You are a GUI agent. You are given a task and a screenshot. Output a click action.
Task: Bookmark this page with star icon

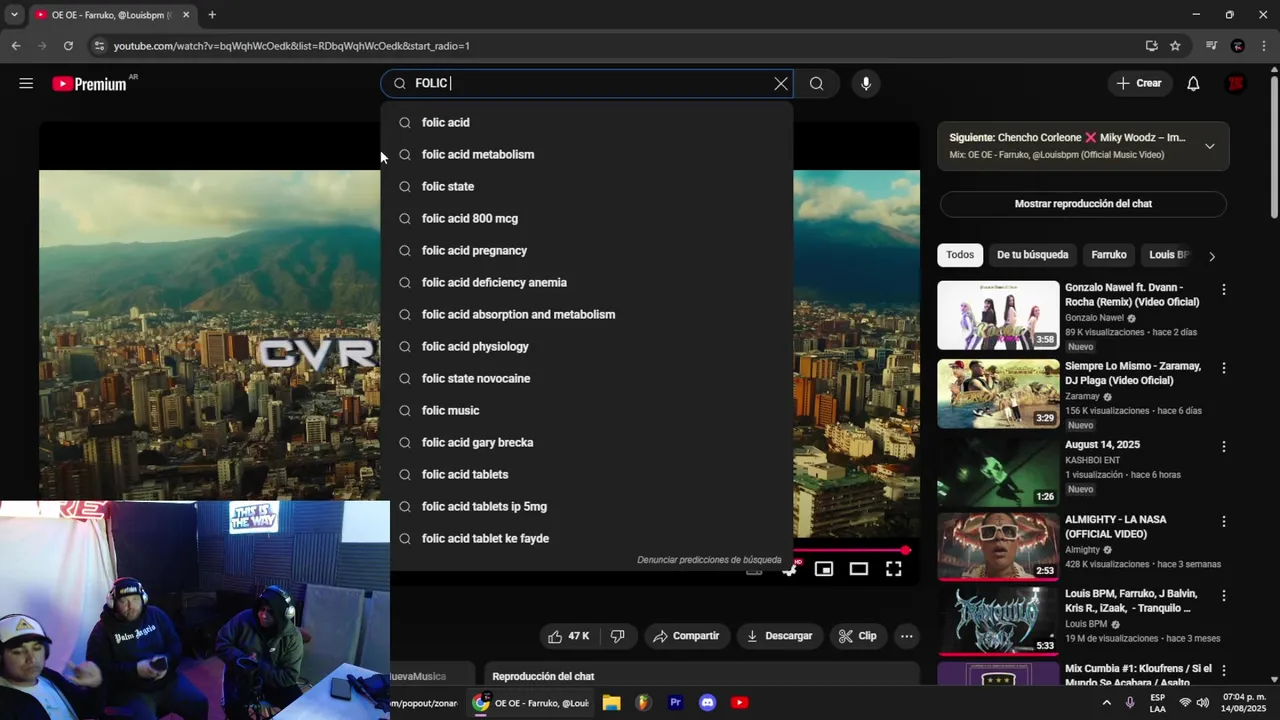tap(1175, 46)
